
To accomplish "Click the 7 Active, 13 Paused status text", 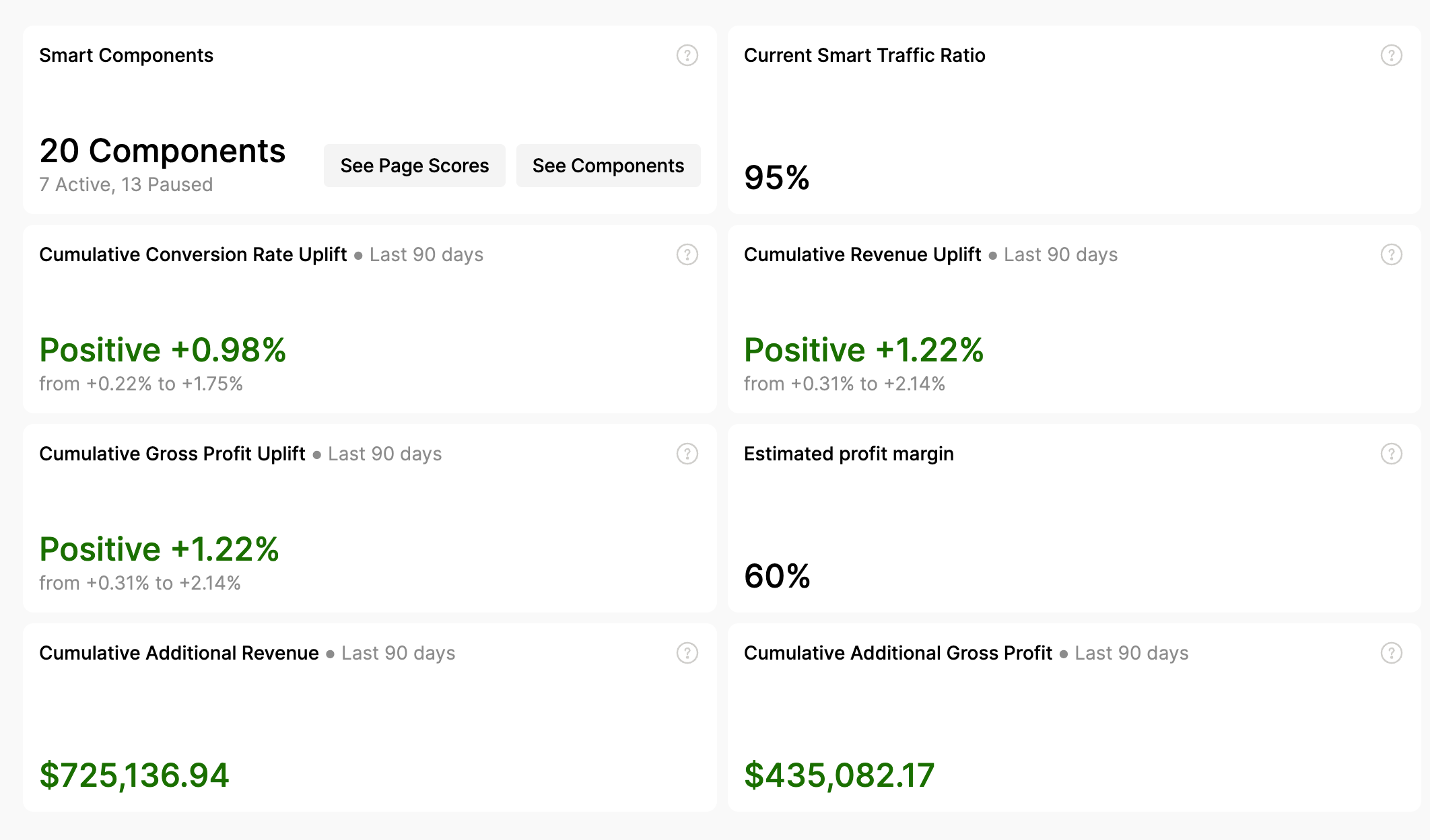I will point(126,184).
